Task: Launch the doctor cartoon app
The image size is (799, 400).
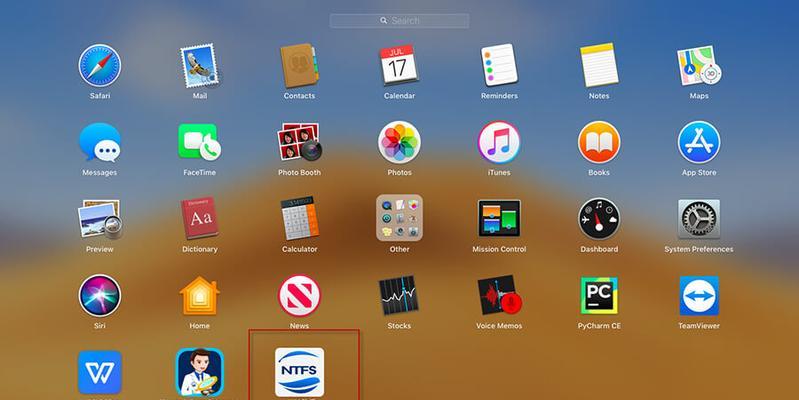Action: 199,372
